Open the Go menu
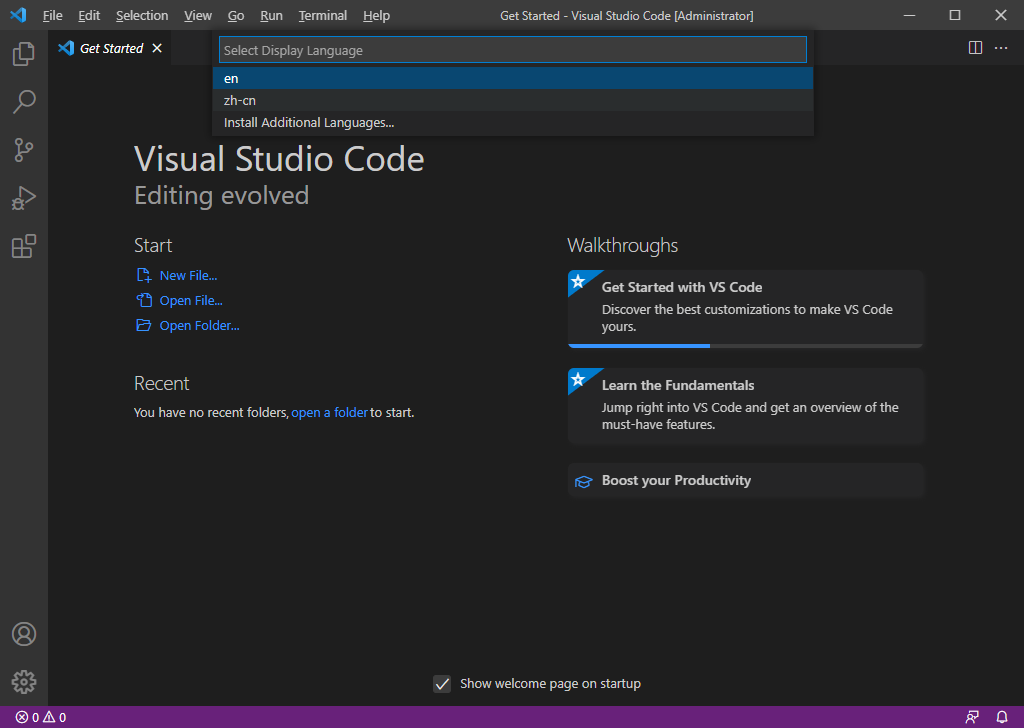 (236, 15)
